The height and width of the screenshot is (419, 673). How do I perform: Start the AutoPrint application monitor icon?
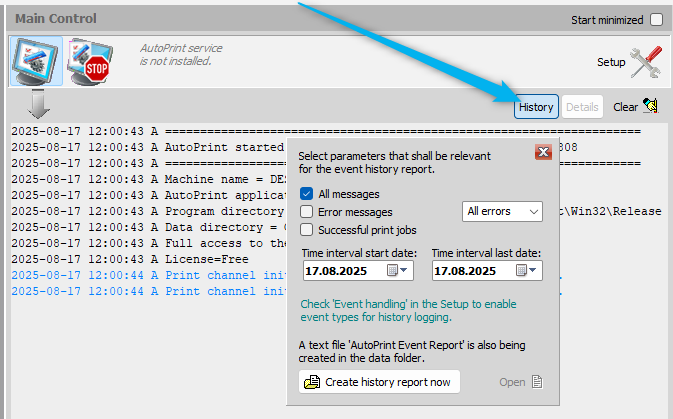pos(36,61)
